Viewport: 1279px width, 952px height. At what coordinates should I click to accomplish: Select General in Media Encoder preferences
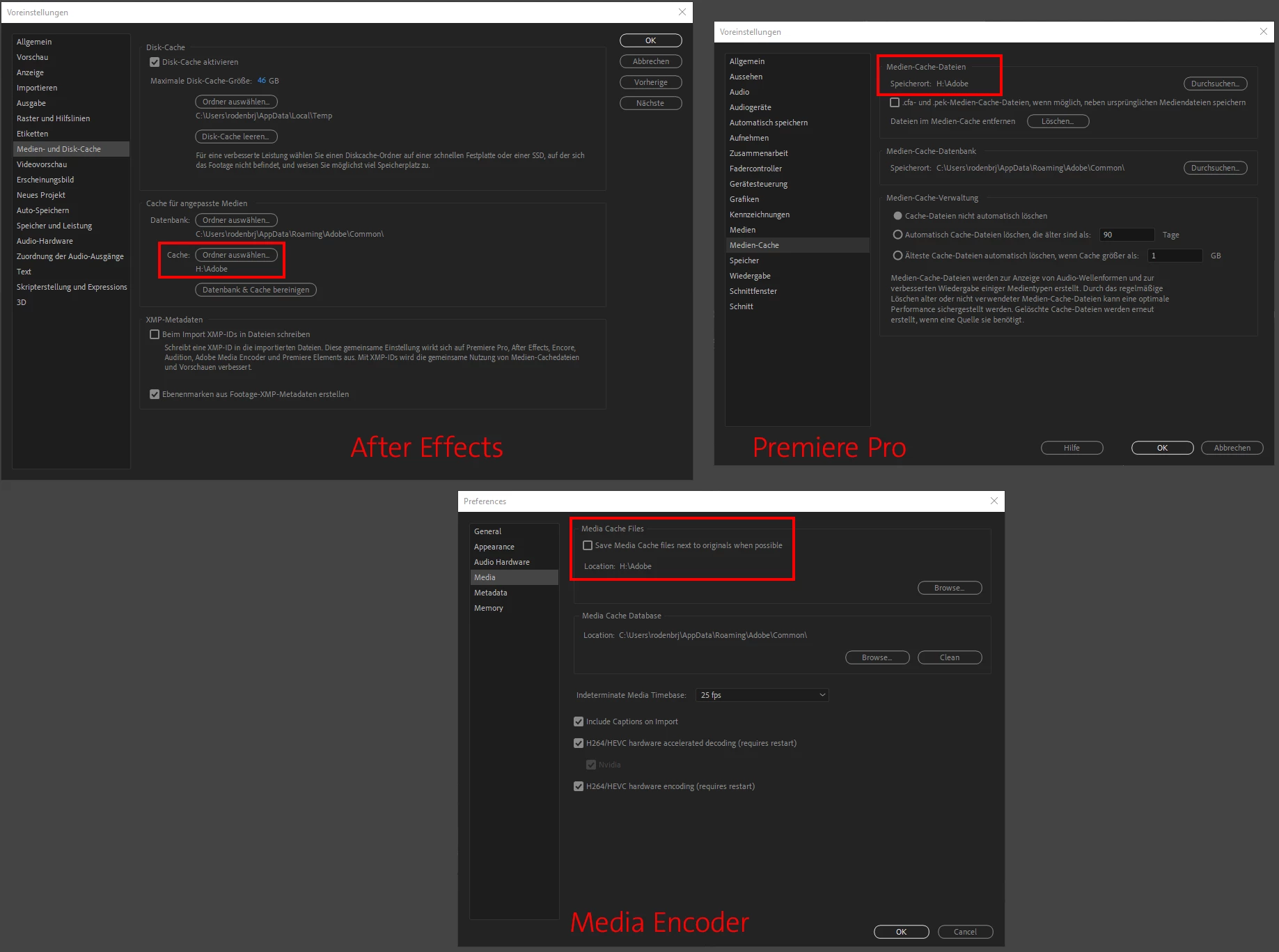(x=514, y=531)
